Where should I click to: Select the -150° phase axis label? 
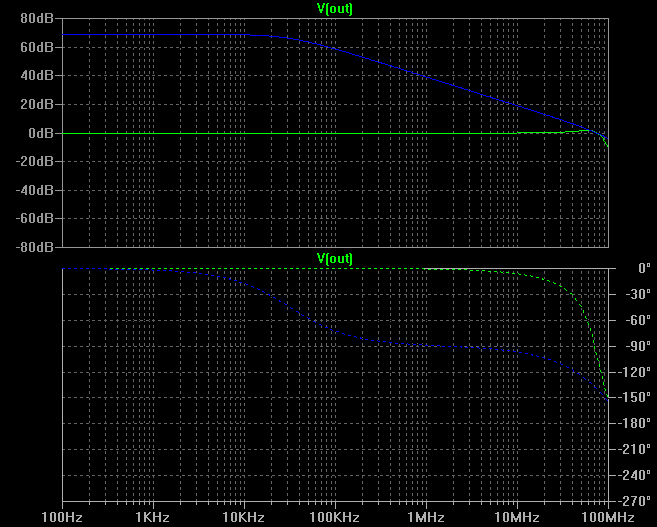tap(634, 398)
